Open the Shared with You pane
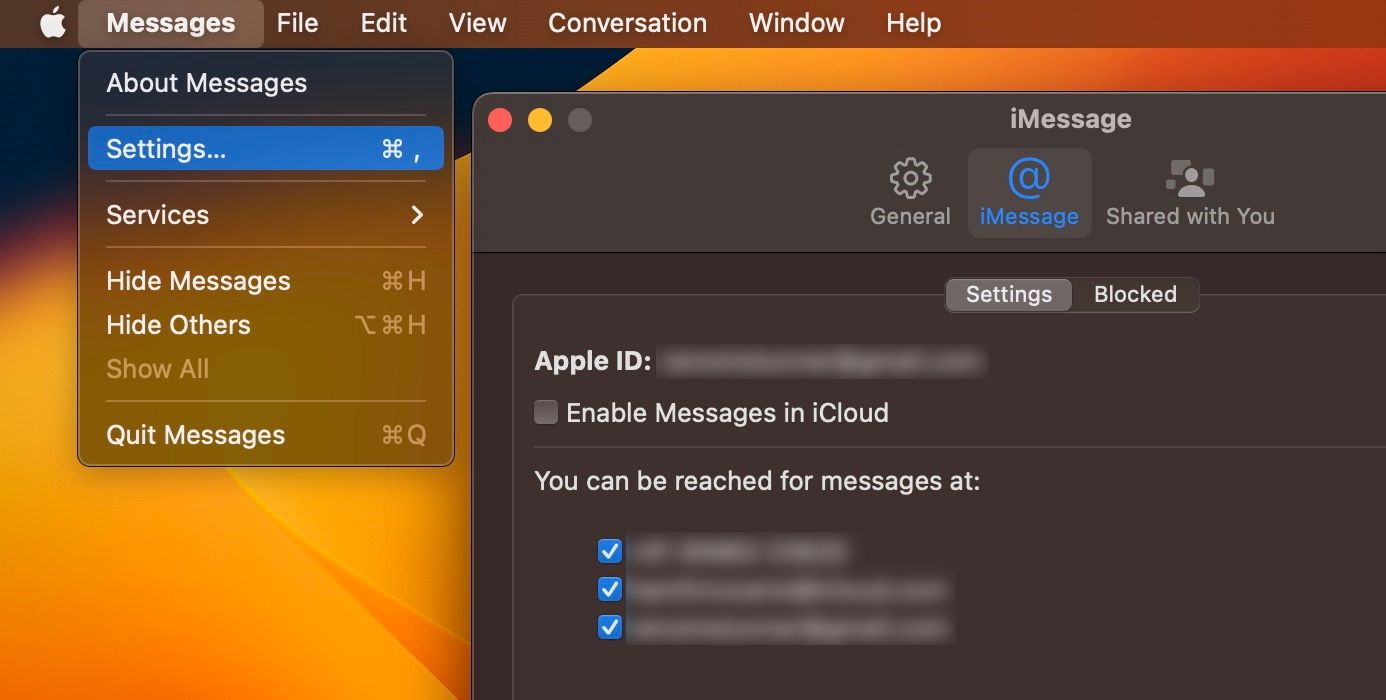 [x=1190, y=193]
